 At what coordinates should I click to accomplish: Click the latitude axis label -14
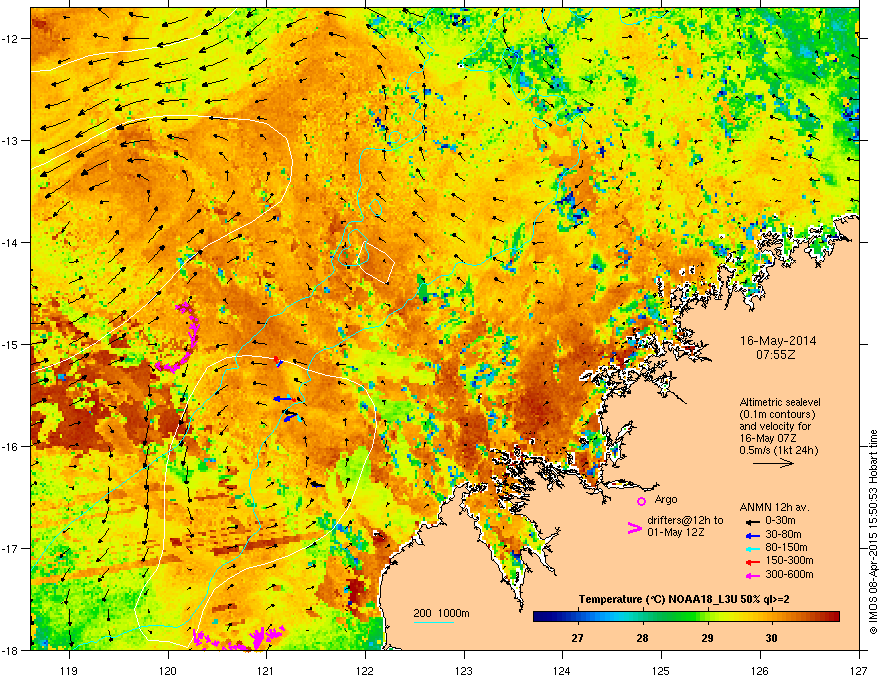click(x=10, y=242)
